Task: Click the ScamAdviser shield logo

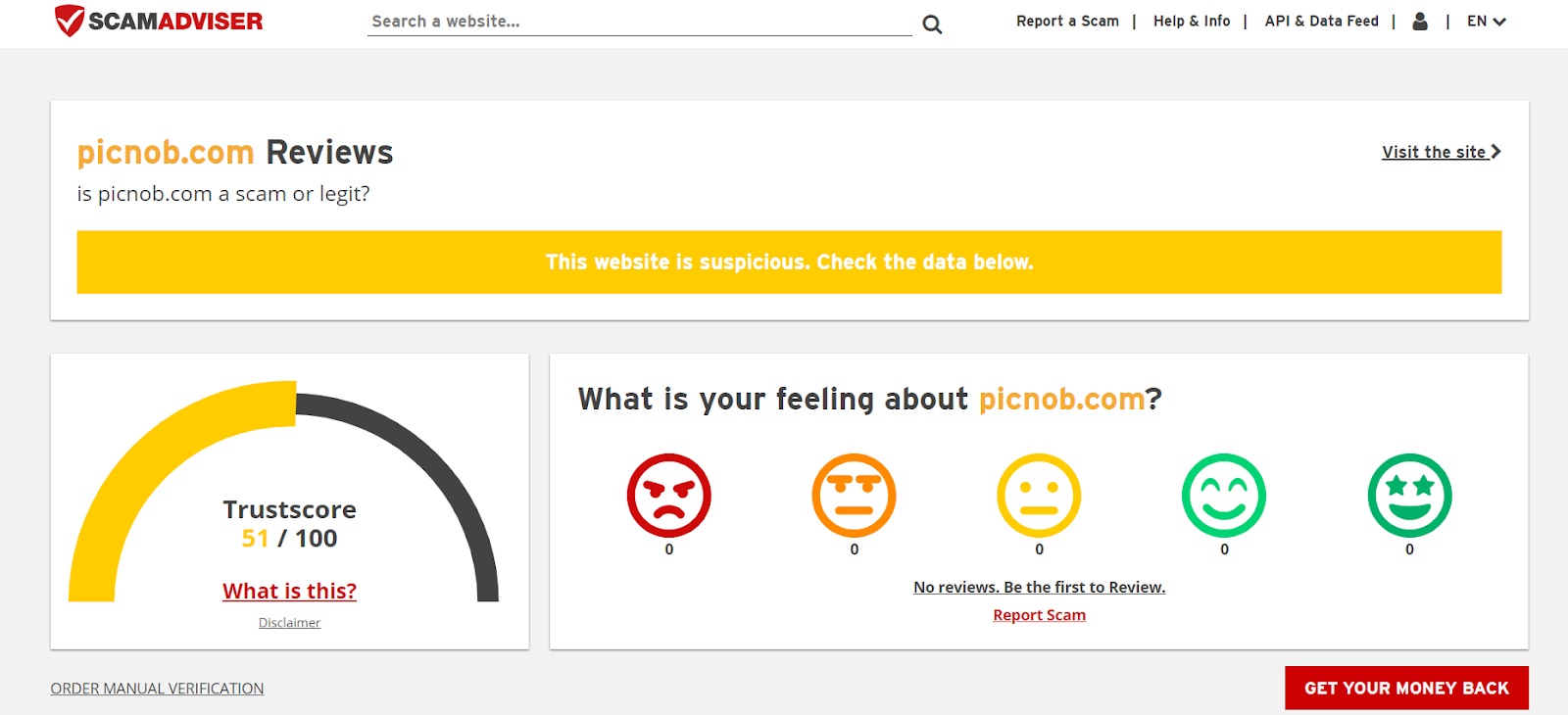Action: [159, 21]
